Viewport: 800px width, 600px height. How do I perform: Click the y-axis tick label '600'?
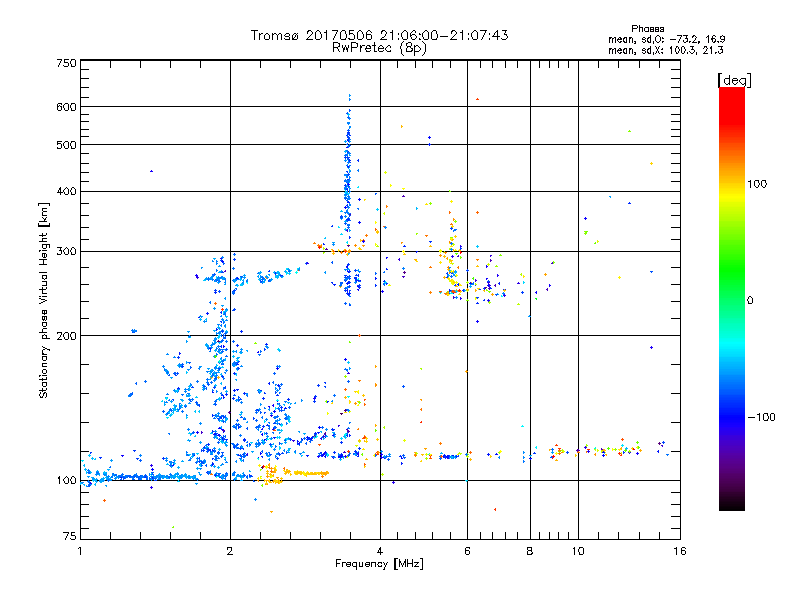click(x=66, y=107)
